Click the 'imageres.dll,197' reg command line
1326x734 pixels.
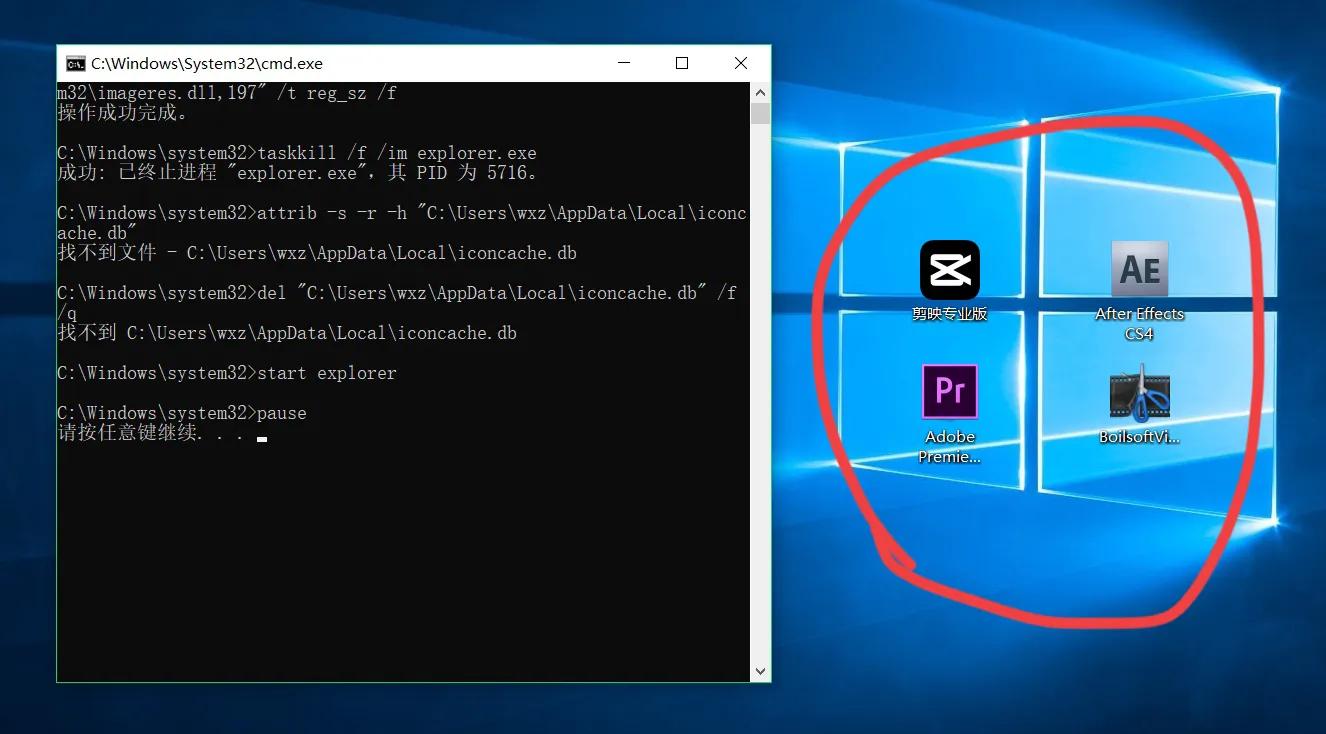[x=227, y=93]
